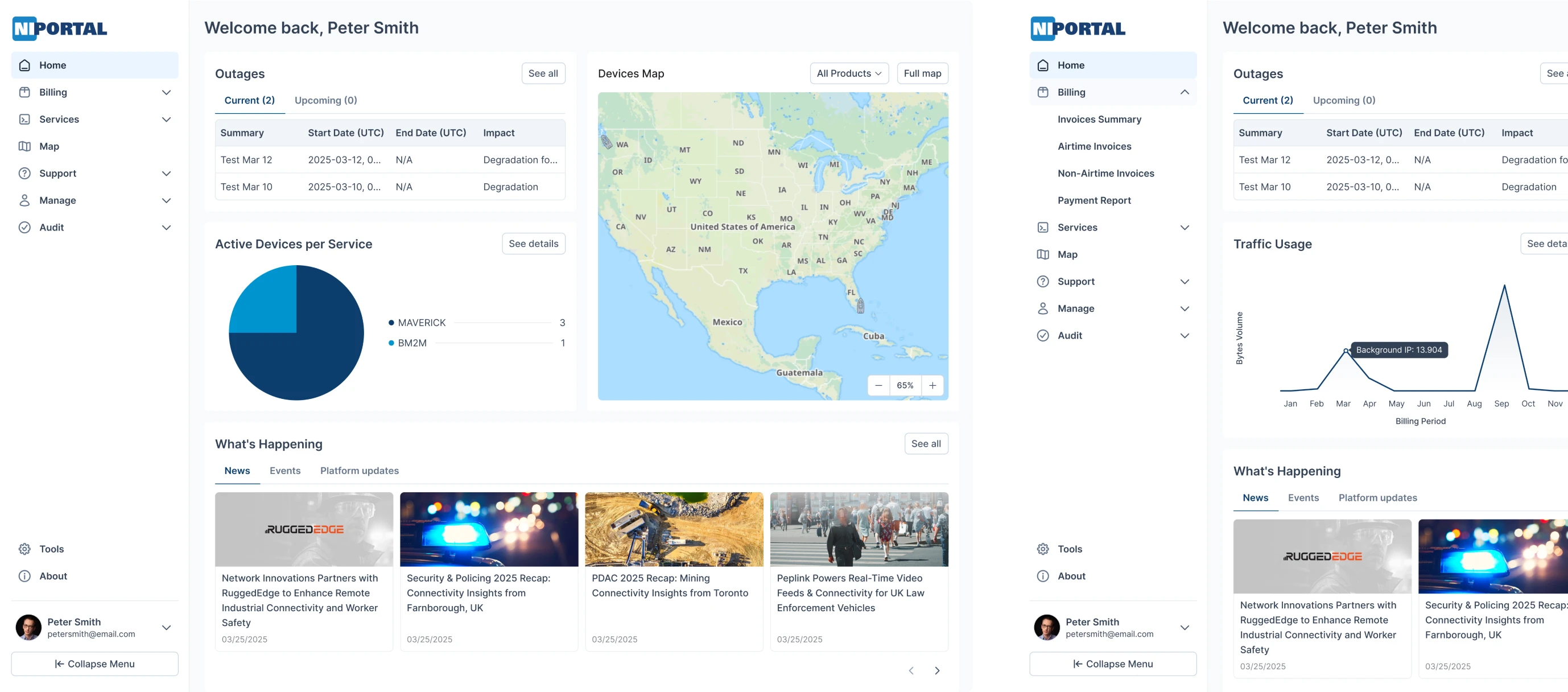Select the Platform updates tab in left view
The width and height of the screenshot is (1568, 692).
point(359,471)
